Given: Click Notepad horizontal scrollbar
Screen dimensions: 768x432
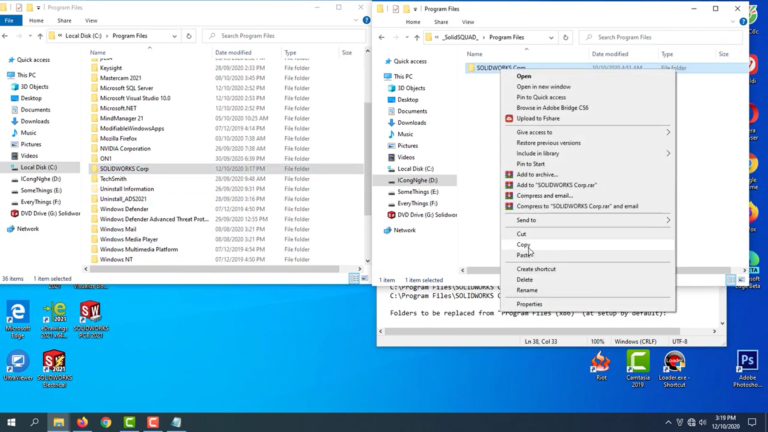Looking at the screenshot, I should click(x=532, y=332).
